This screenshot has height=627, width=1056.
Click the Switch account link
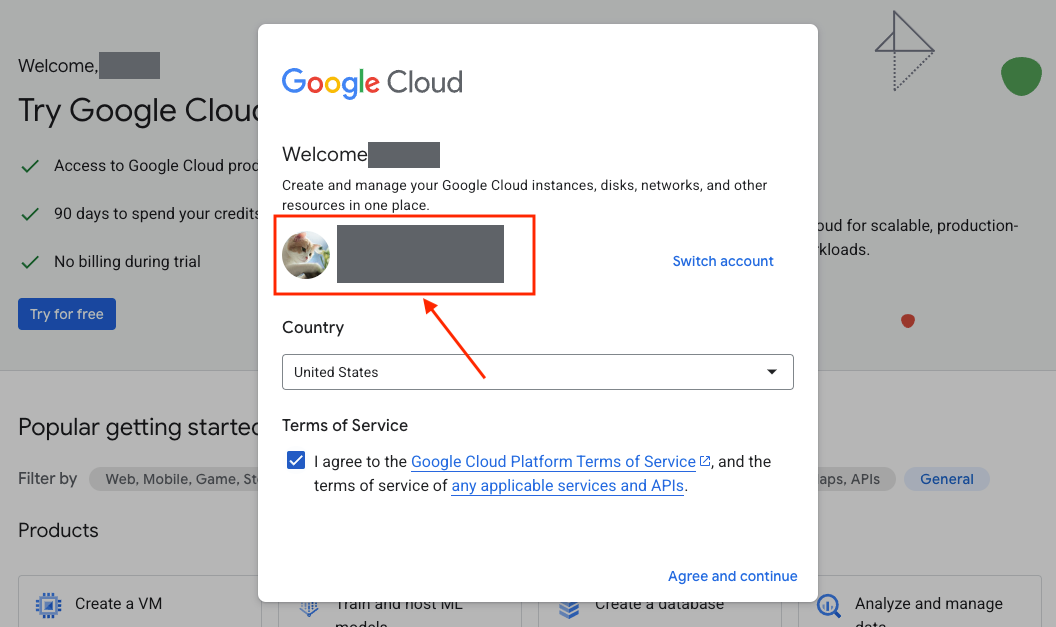(723, 261)
